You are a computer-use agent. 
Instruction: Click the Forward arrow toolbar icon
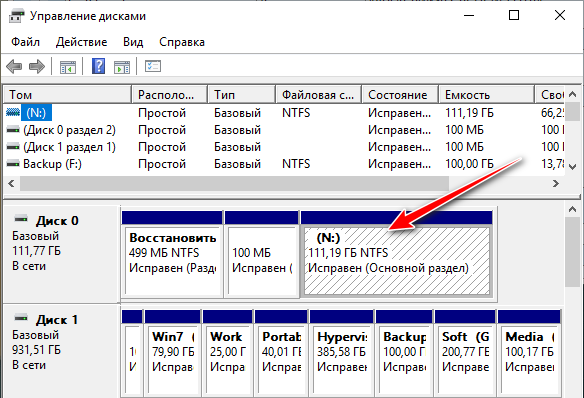37,67
